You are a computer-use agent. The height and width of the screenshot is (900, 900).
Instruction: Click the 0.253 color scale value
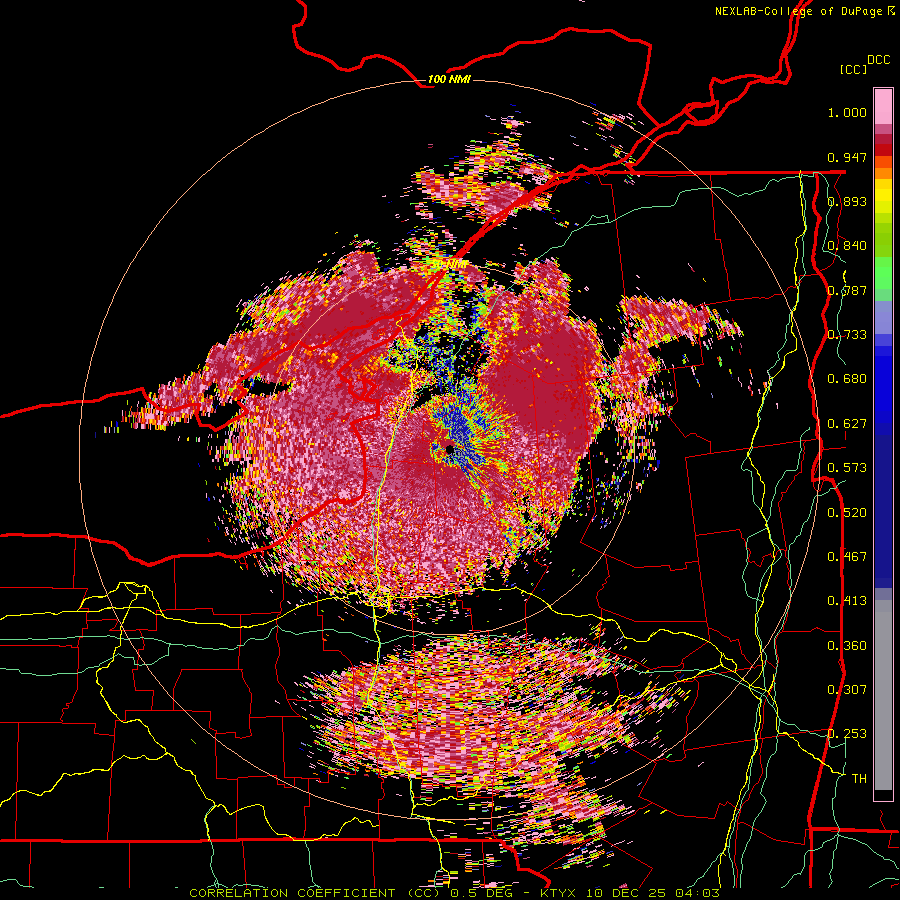coord(847,734)
